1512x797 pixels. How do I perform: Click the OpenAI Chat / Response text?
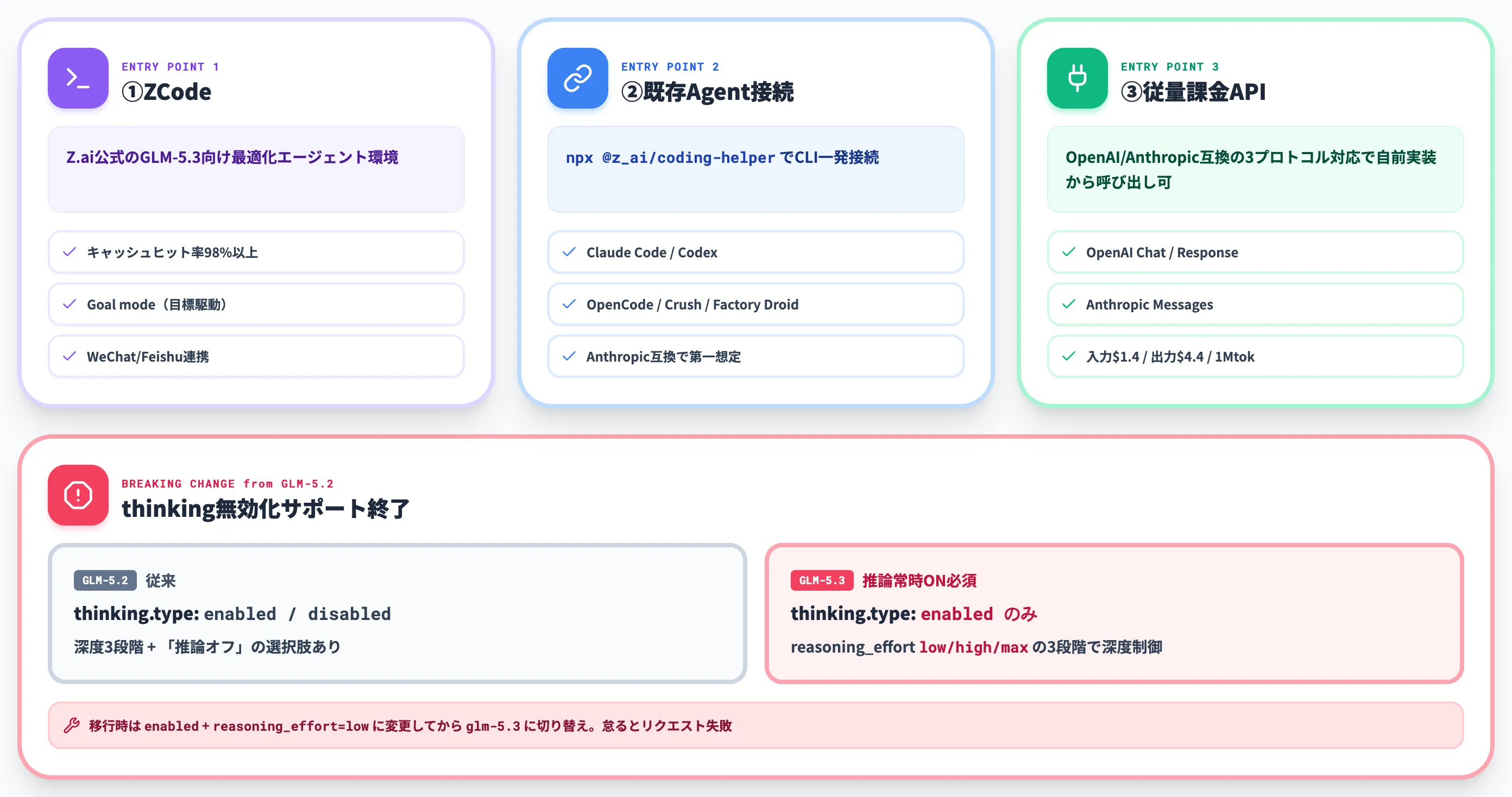[x=1162, y=252]
